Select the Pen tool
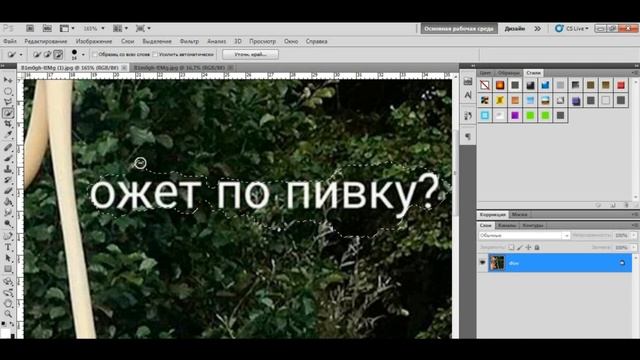 tap(8, 236)
